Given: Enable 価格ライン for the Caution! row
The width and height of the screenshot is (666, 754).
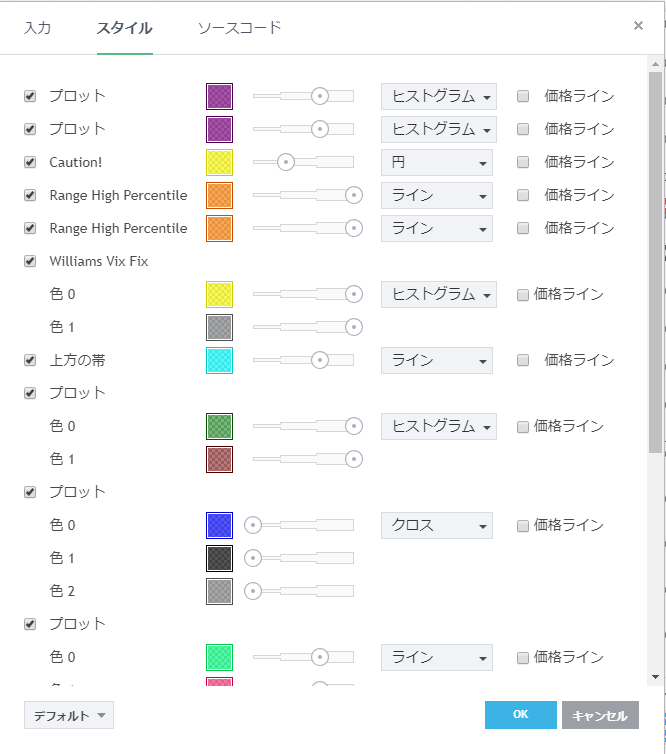Looking at the screenshot, I should (523, 162).
